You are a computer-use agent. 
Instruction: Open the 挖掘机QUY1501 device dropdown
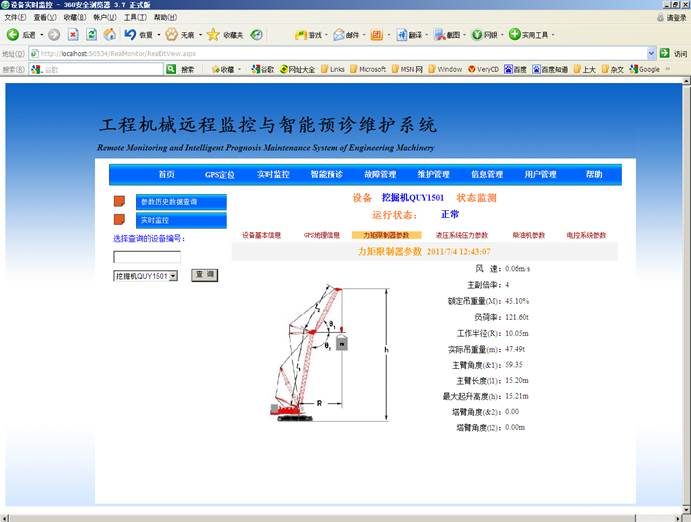click(172, 276)
